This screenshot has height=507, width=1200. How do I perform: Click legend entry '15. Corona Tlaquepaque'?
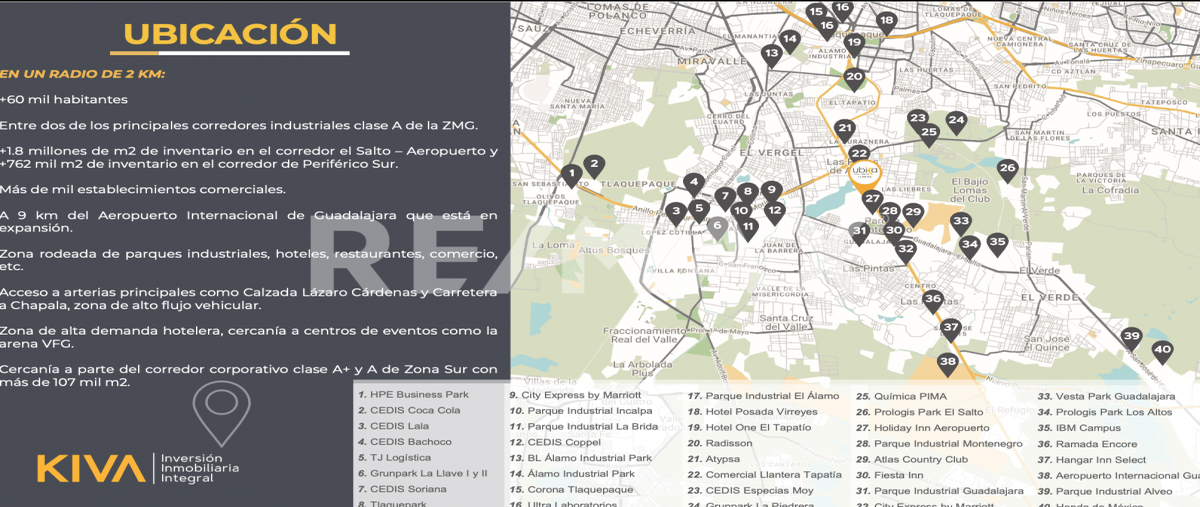570,490
